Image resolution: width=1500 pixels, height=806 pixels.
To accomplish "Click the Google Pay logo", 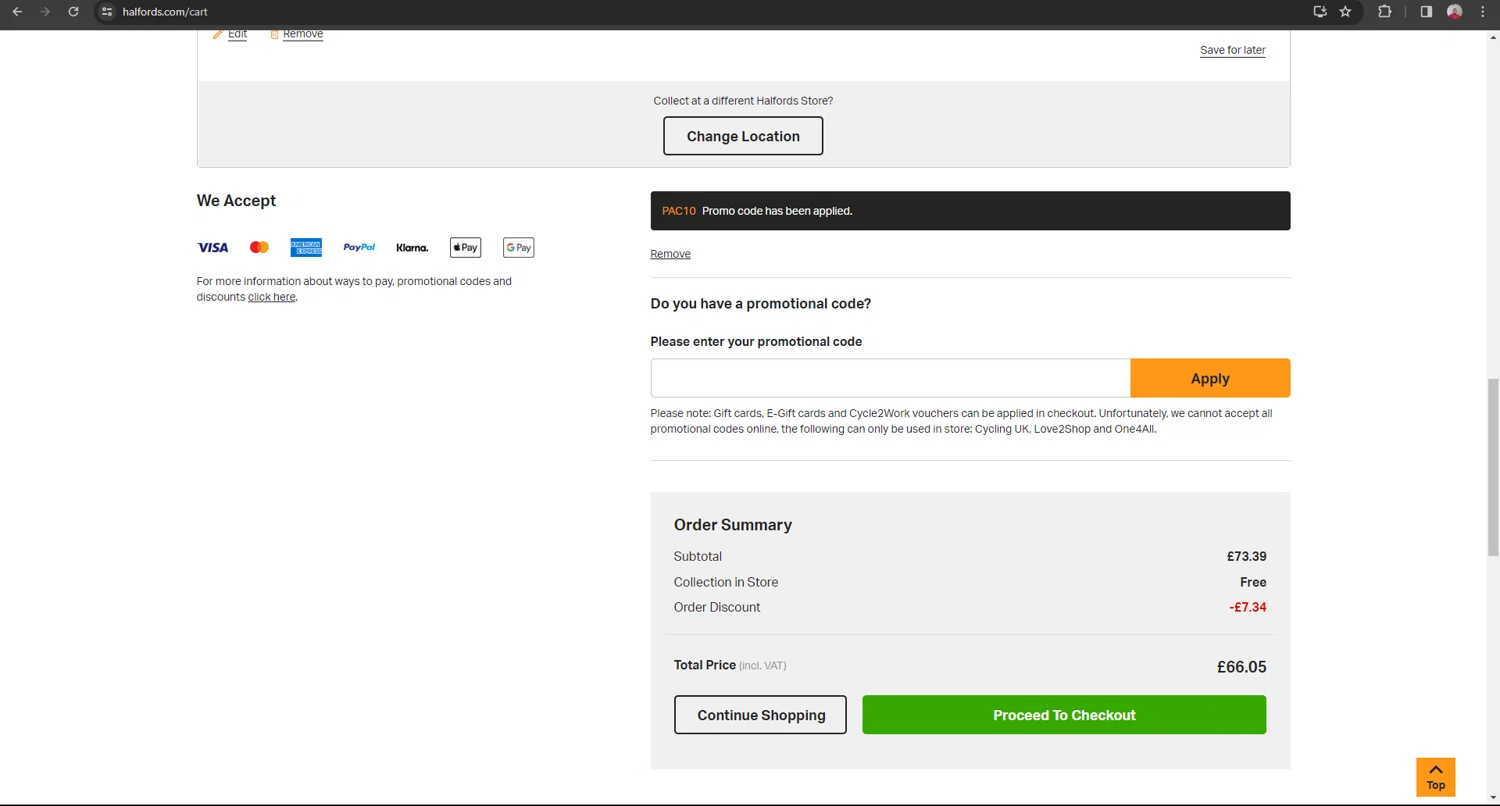I will [x=518, y=247].
